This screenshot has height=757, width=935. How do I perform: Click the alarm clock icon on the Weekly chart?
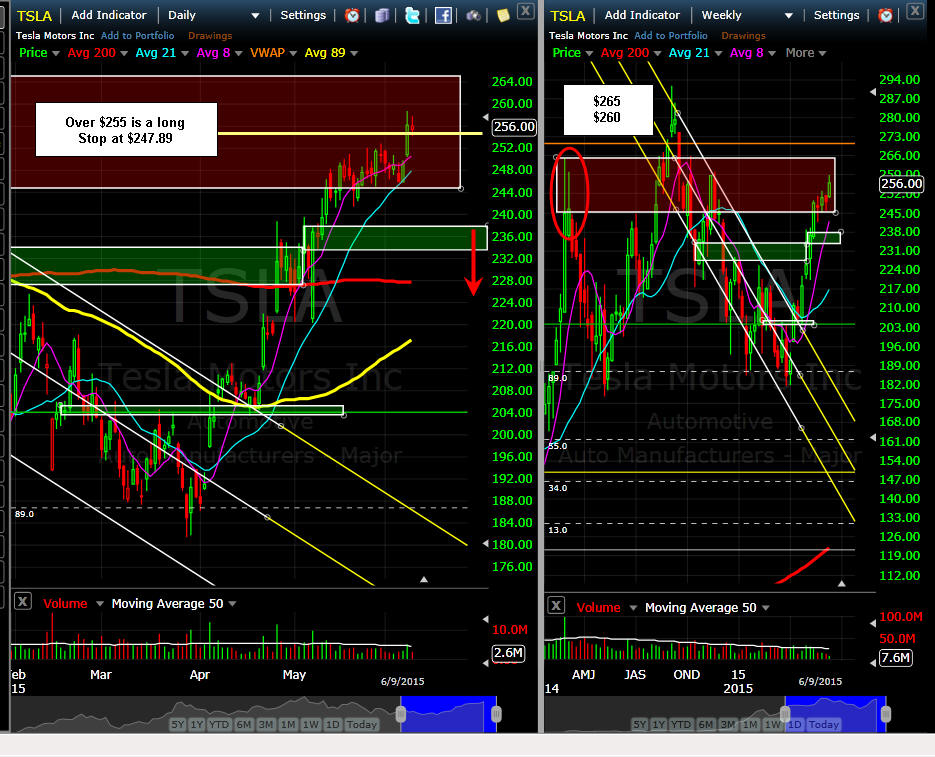pos(886,15)
